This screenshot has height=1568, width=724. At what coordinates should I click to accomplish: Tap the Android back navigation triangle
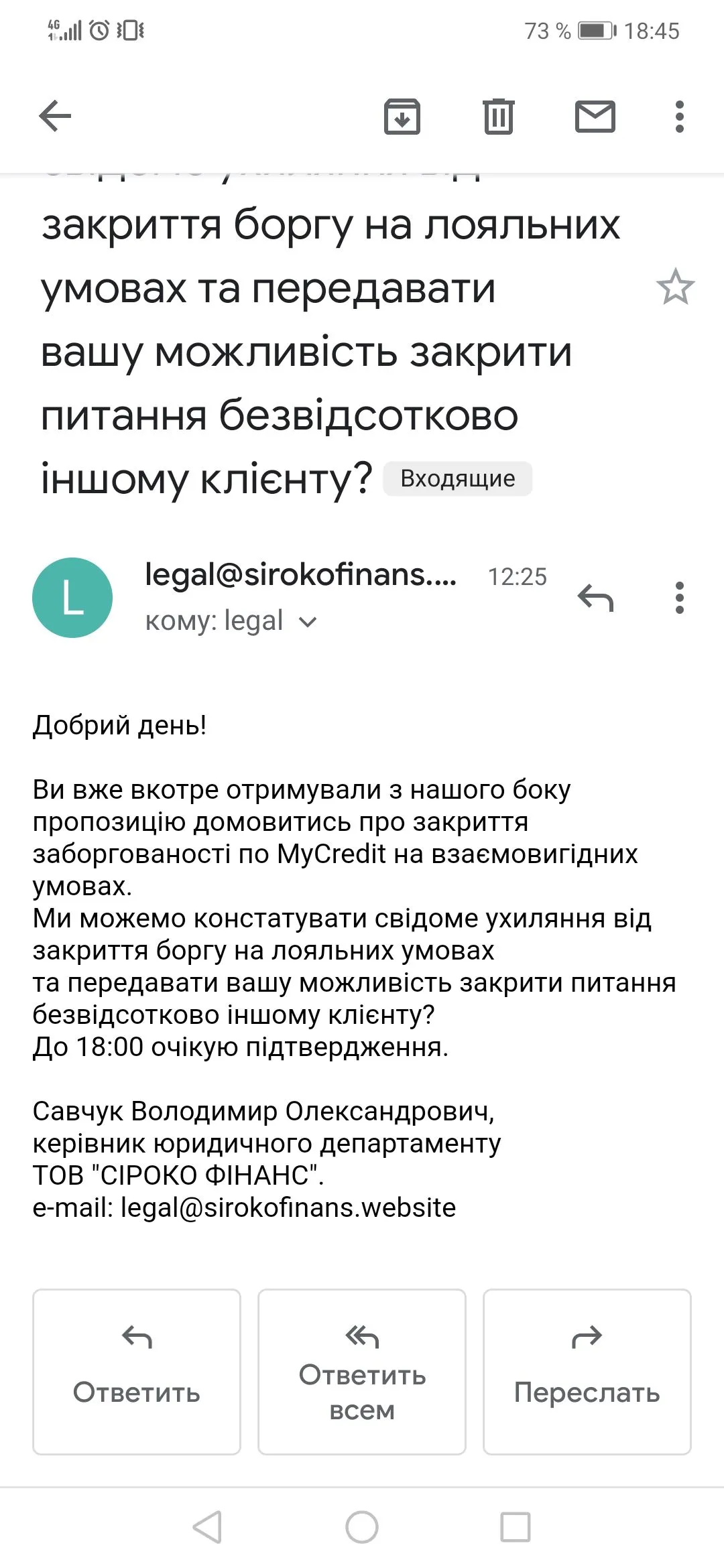[x=207, y=1527]
